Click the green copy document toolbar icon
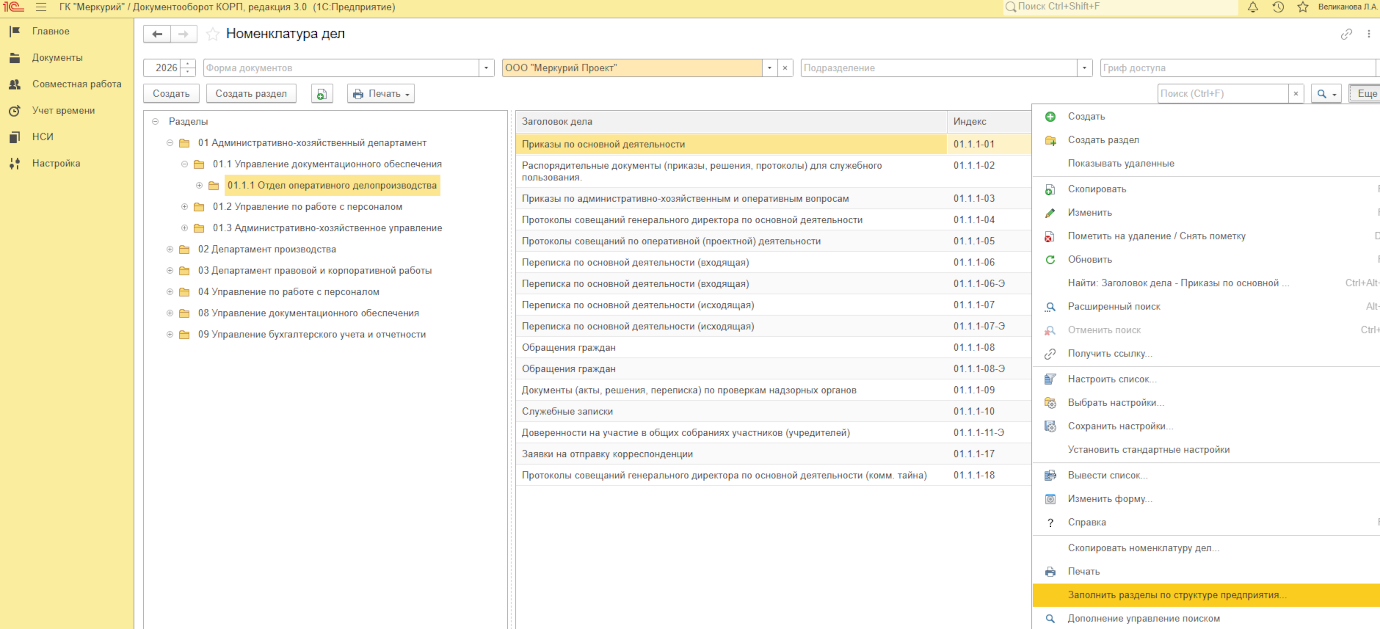This screenshot has width=1380, height=629. (x=321, y=94)
